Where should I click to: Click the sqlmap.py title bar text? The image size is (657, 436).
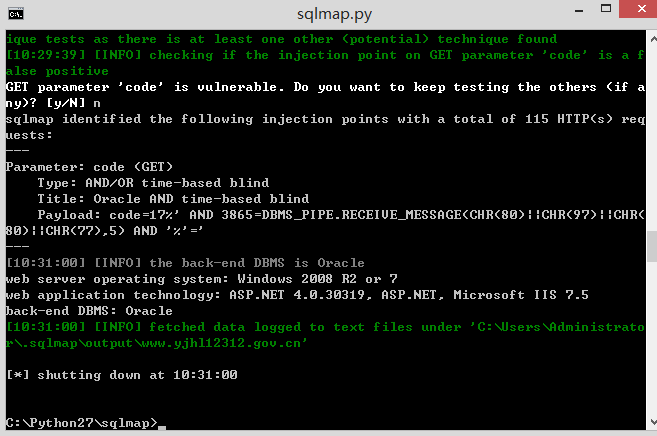tap(334, 14)
